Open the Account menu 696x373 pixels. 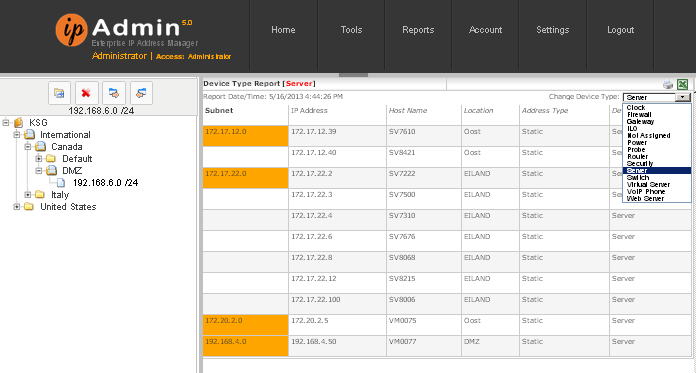coord(486,30)
